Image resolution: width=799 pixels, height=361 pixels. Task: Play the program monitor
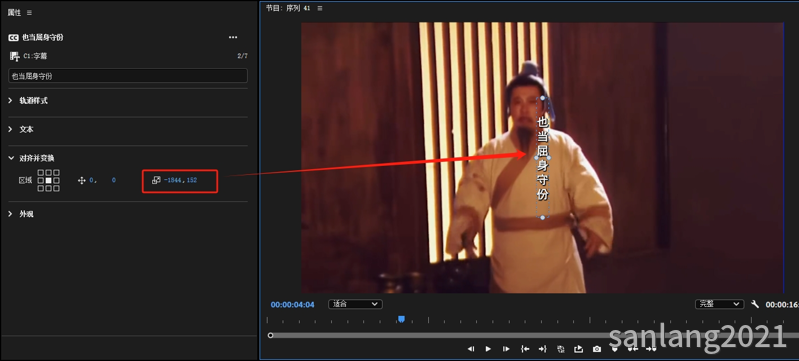coord(488,349)
